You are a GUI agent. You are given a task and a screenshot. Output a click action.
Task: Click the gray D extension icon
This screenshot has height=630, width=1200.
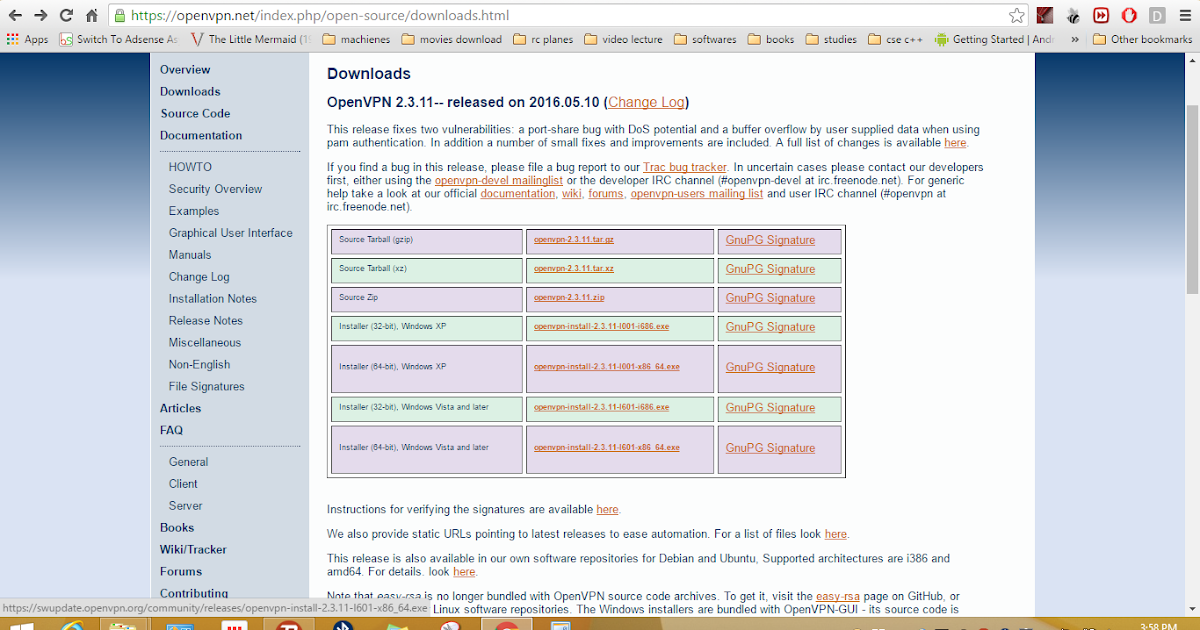1157,16
